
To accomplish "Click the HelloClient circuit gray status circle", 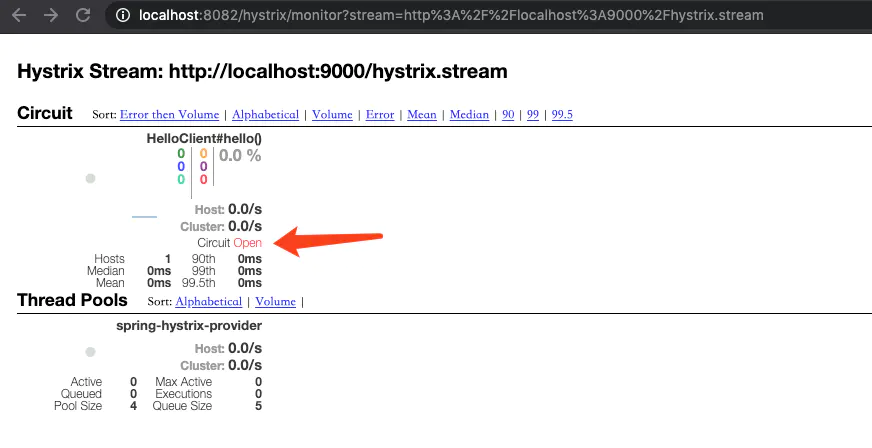I will [x=90, y=178].
